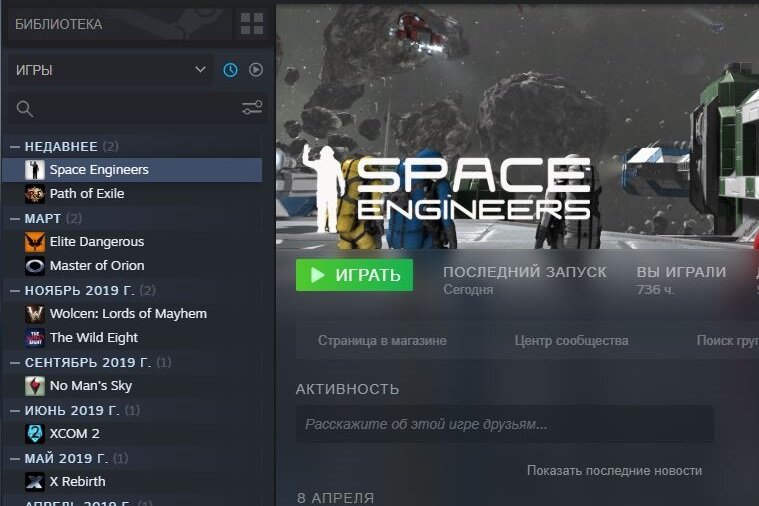Open the library grid view icon
The image size is (759, 506).
click(252, 24)
